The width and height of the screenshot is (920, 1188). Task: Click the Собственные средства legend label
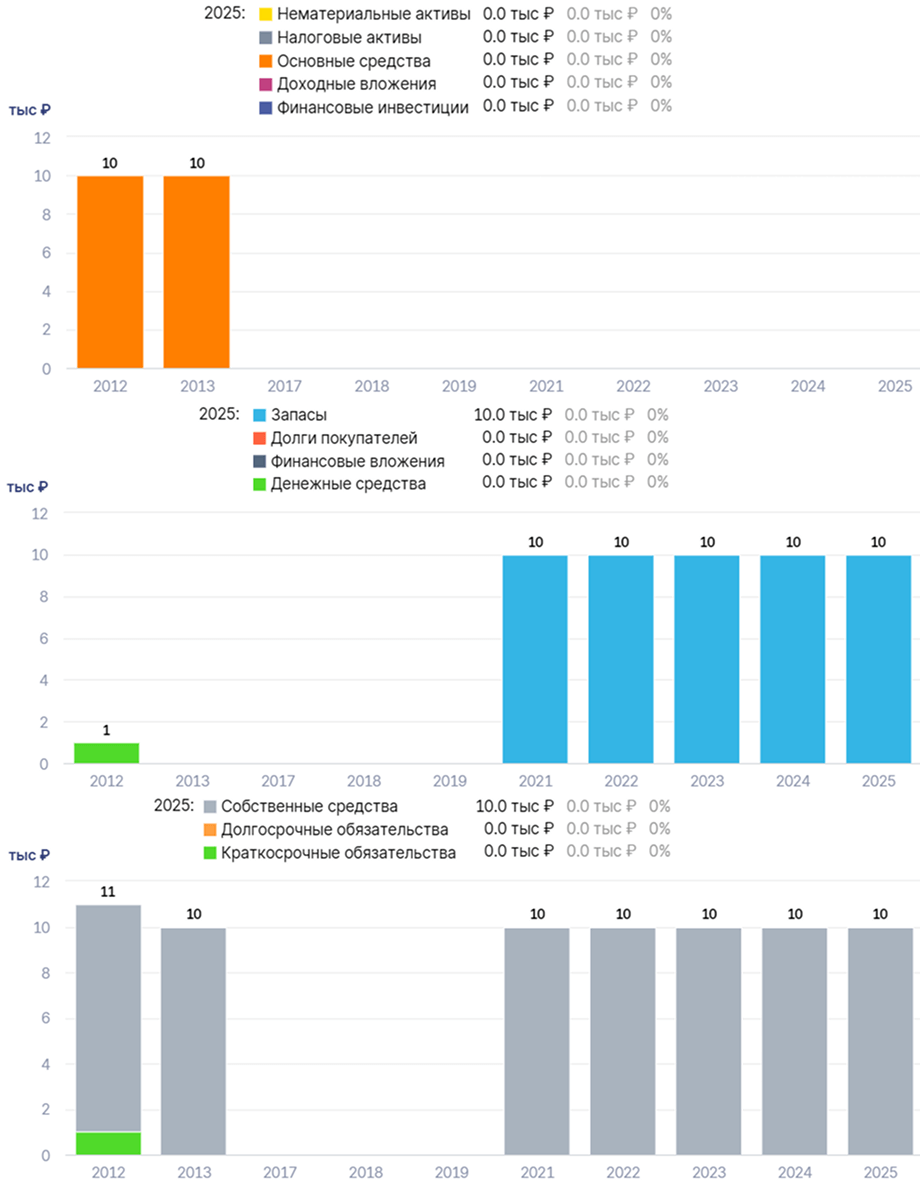(309, 806)
